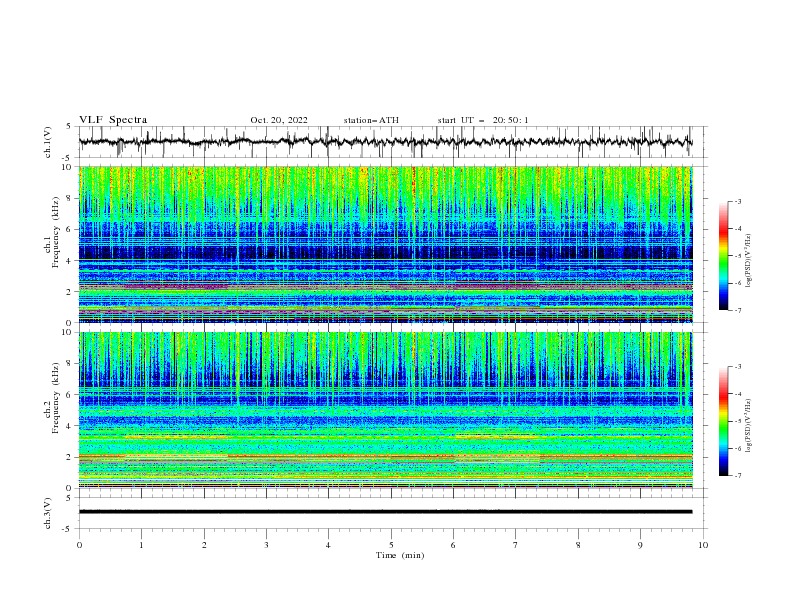Click time-axis tick label "1"
This screenshot has width=792, height=612.
point(141,545)
